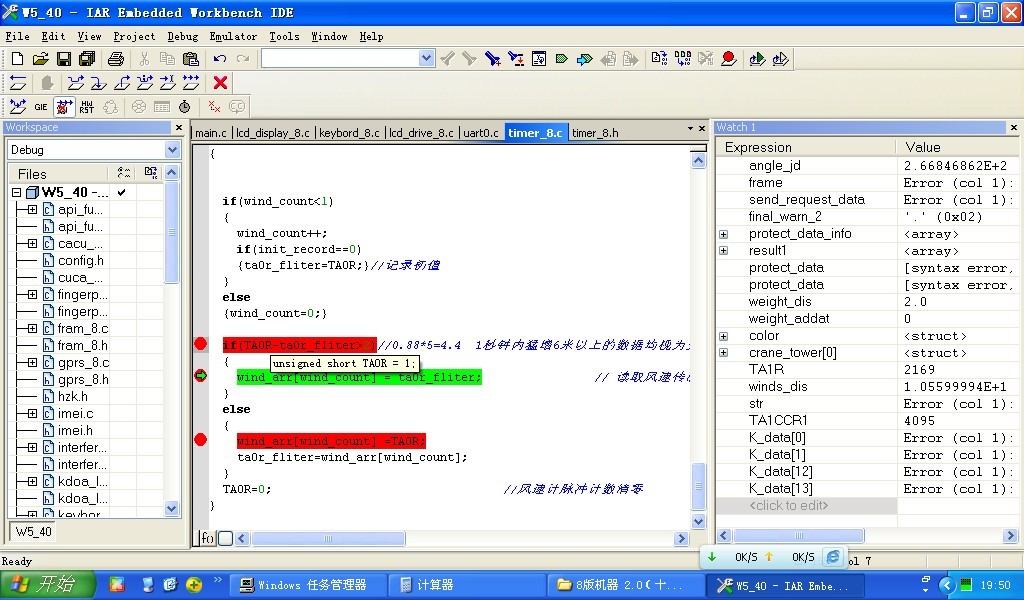Image resolution: width=1024 pixels, height=600 pixels.
Task: Expand result1 array in Watch
Action: click(x=724, y=251)
